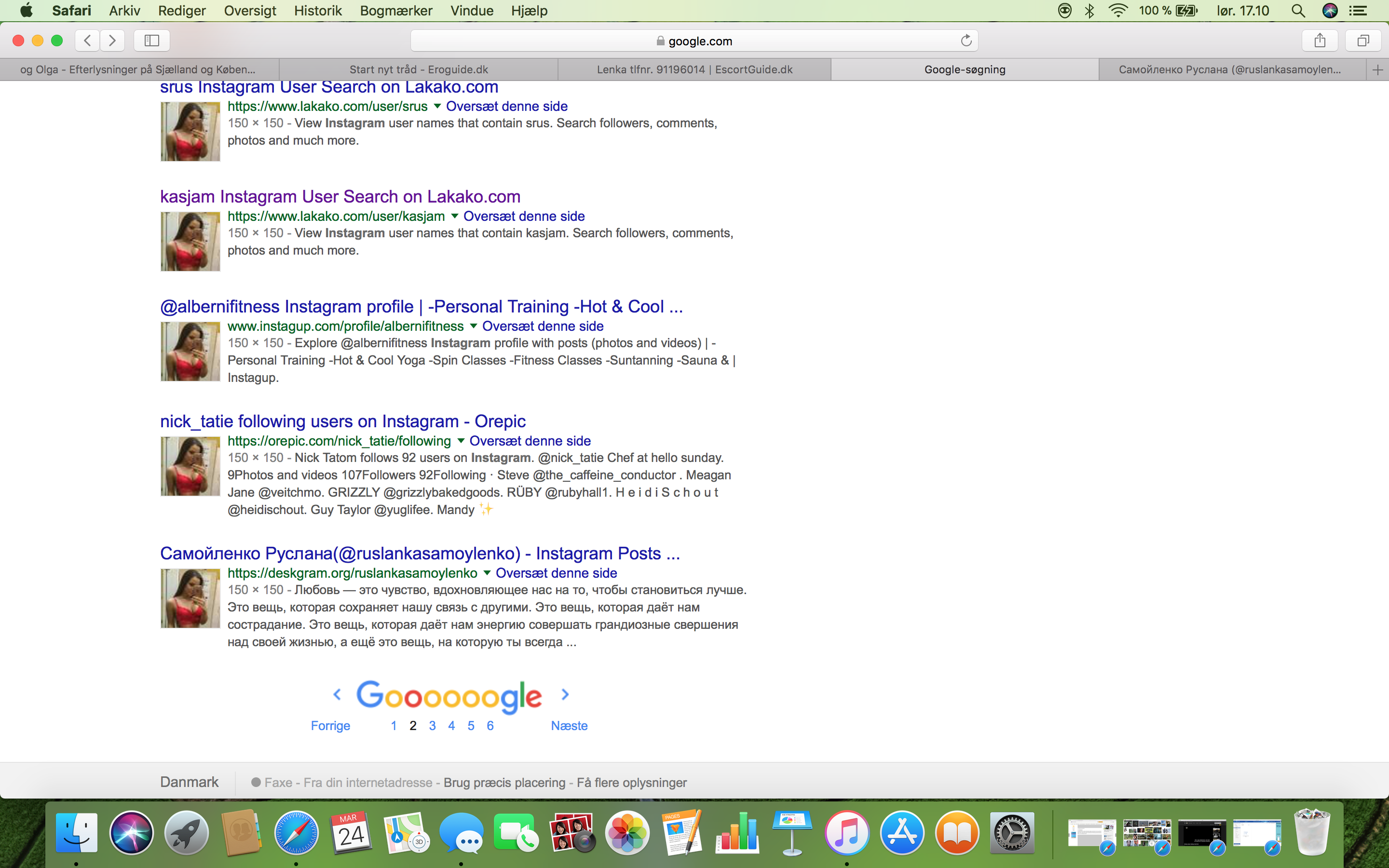Show all tabs overview icon

click(x=1362, y=40)
